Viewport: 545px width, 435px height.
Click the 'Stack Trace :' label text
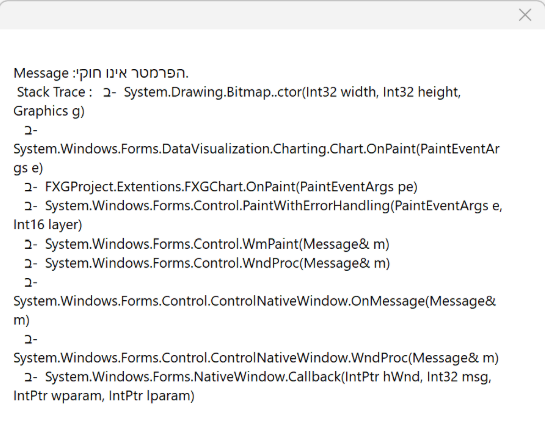point(55,92)
